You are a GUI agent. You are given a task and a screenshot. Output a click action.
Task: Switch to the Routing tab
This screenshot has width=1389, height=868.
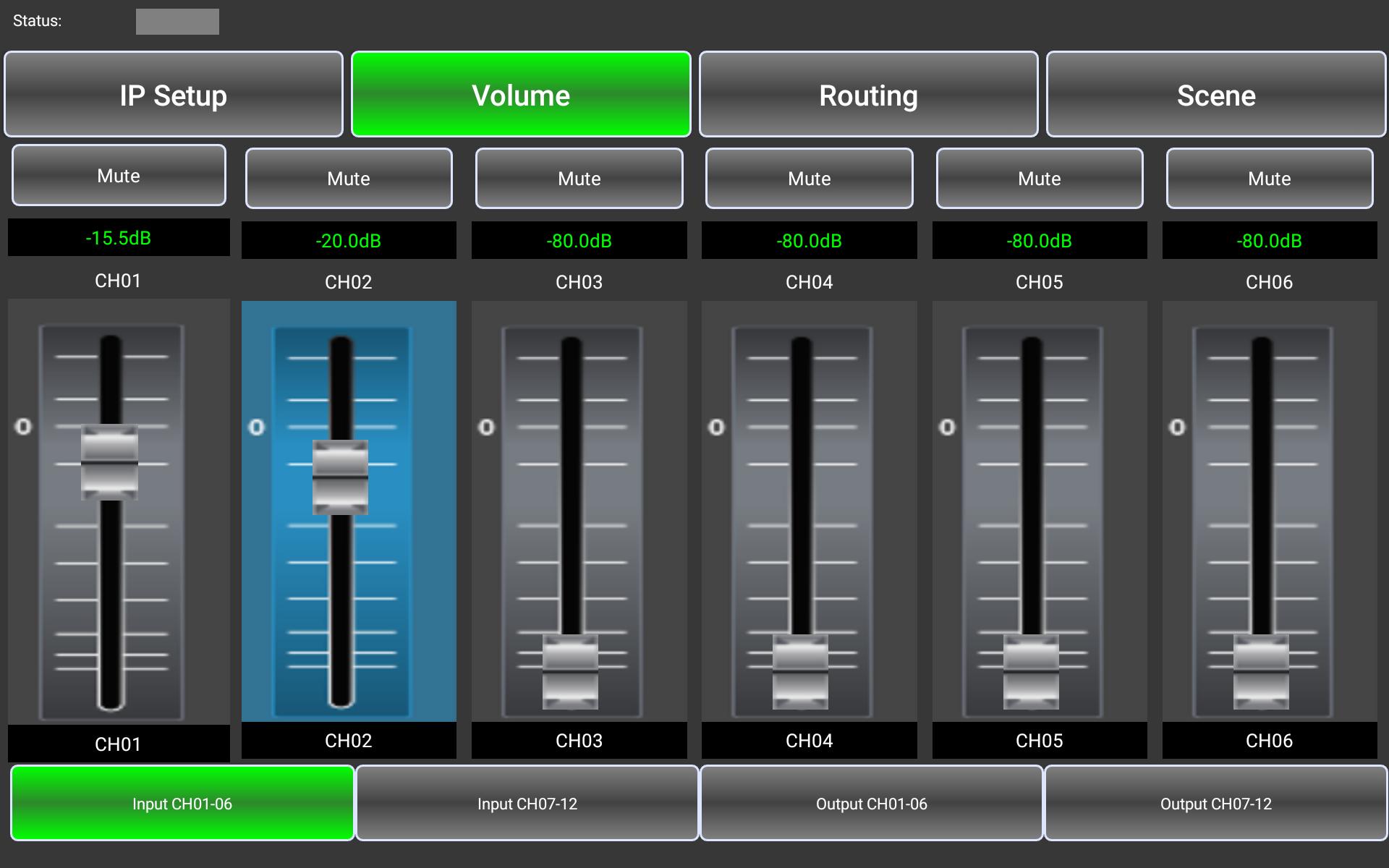(868, 94)
